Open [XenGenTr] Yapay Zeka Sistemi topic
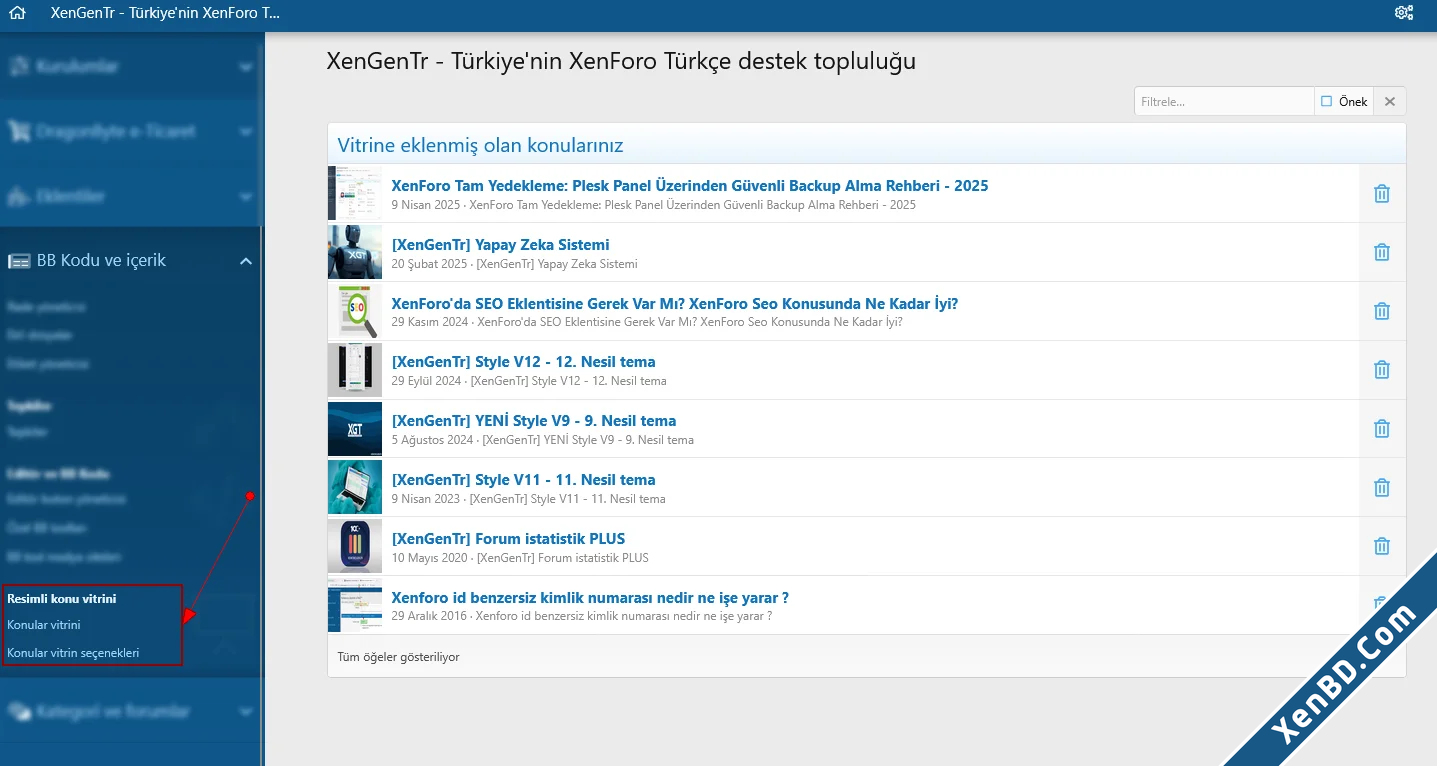 pos(500,245)
